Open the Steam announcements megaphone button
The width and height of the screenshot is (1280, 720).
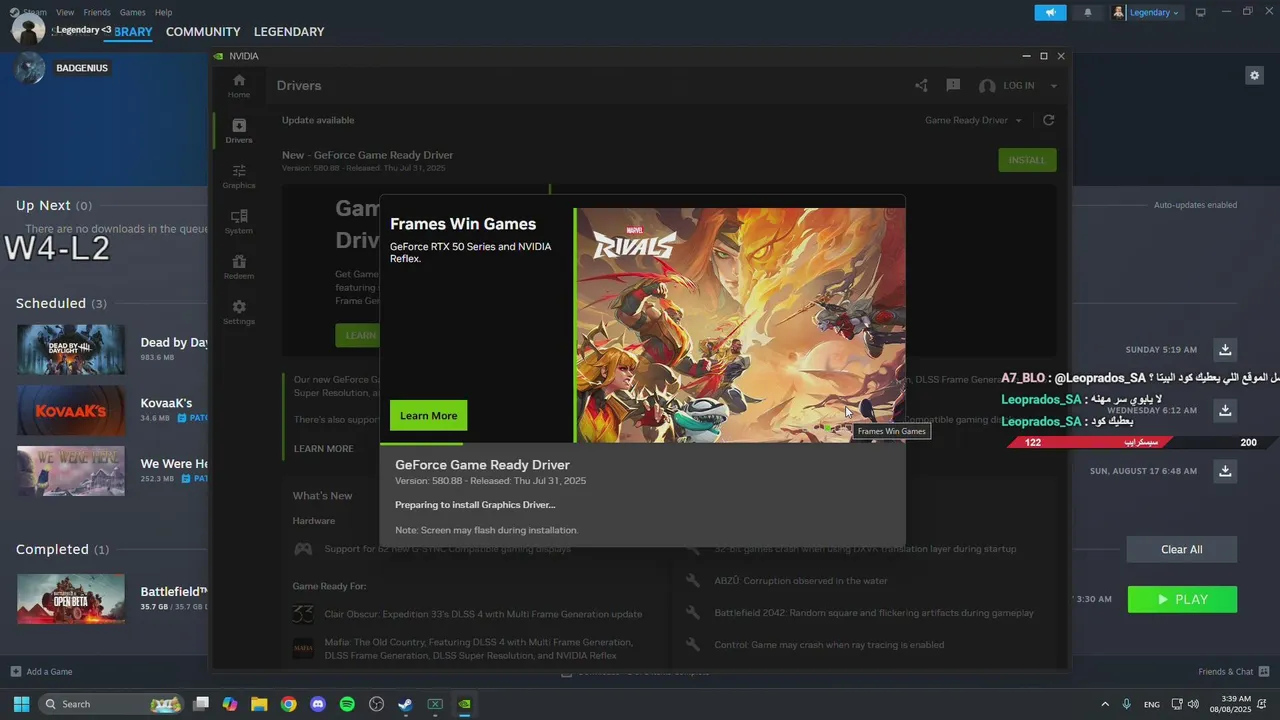point(1050,12)
